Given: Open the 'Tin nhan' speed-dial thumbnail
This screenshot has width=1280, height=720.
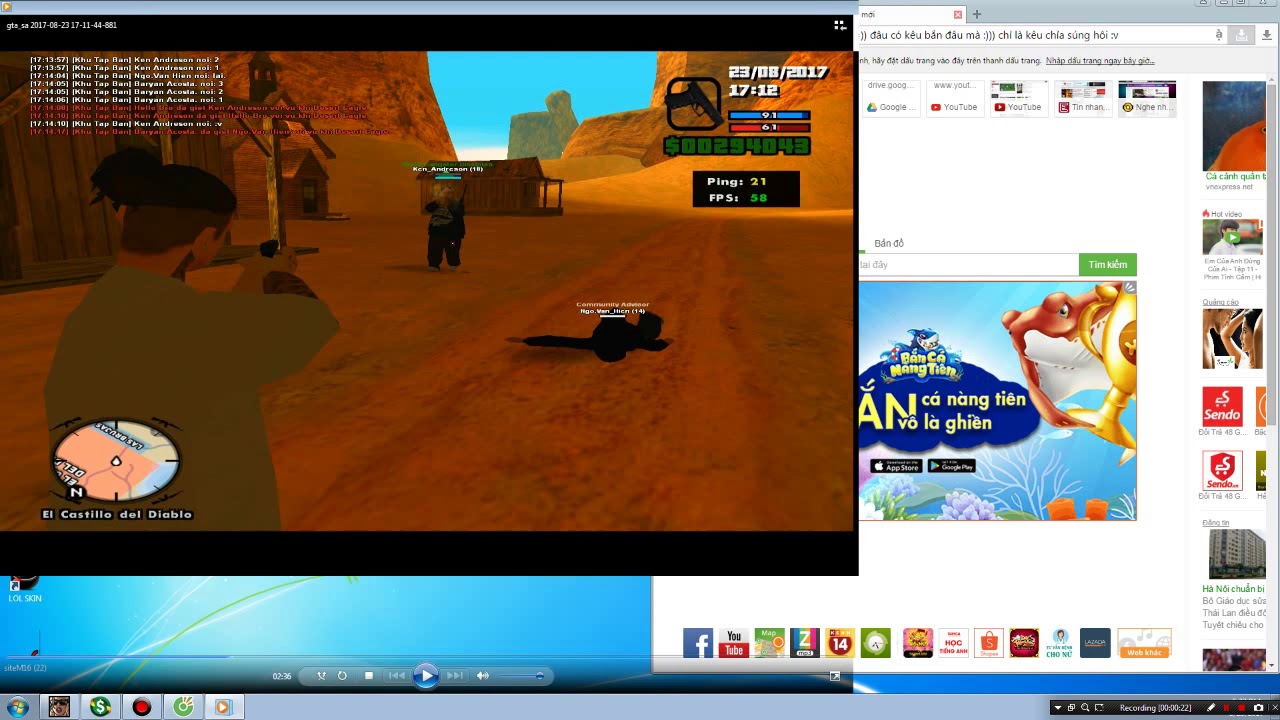Looking at the screenshot, I should tap(1083, 99).
